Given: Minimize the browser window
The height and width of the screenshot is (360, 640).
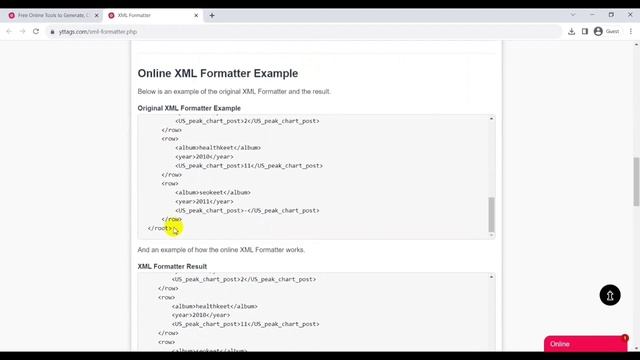Looking at the screenshot, I should (592, 15).
